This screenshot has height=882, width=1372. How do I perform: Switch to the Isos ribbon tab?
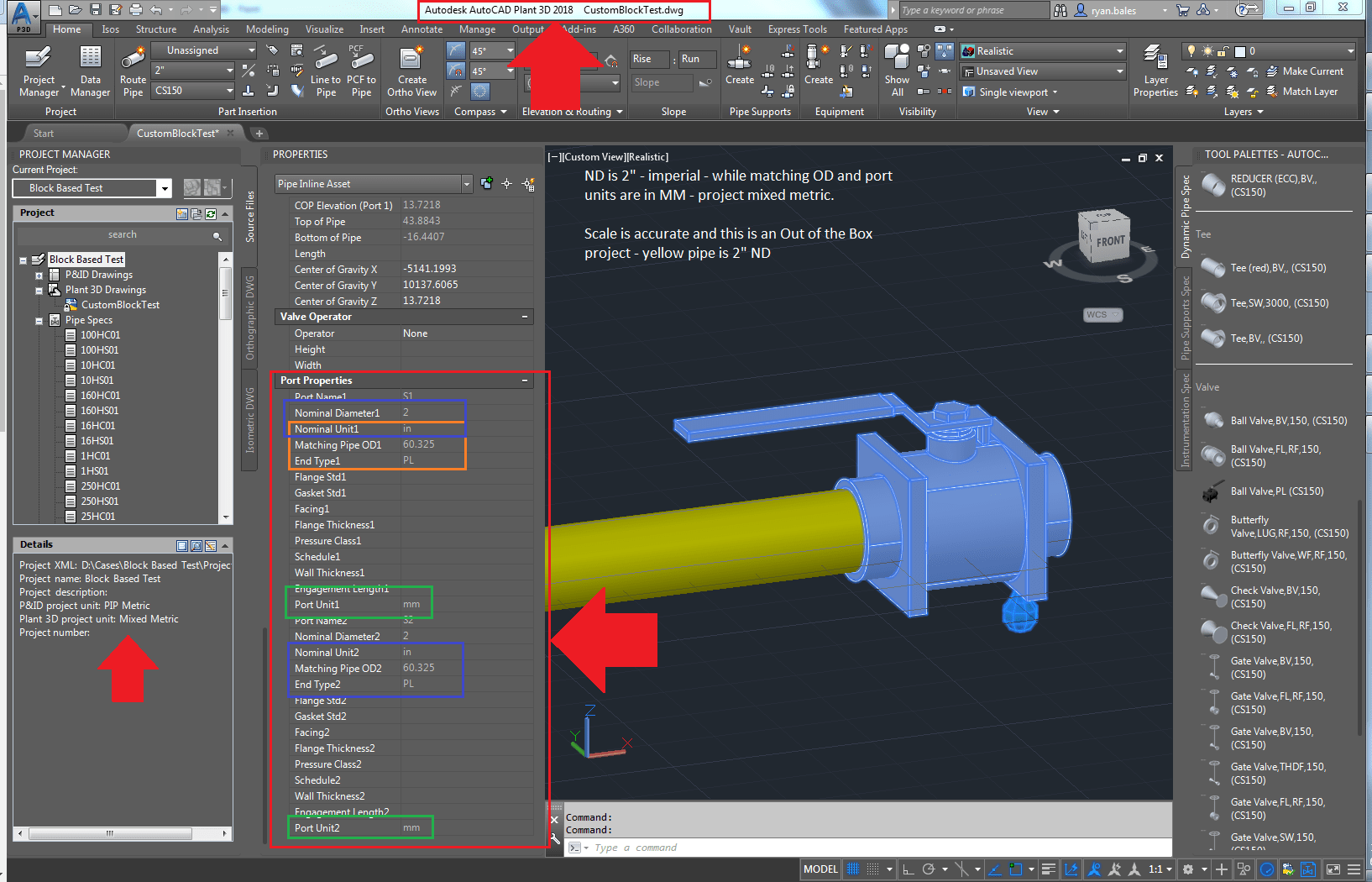point(111,29)
